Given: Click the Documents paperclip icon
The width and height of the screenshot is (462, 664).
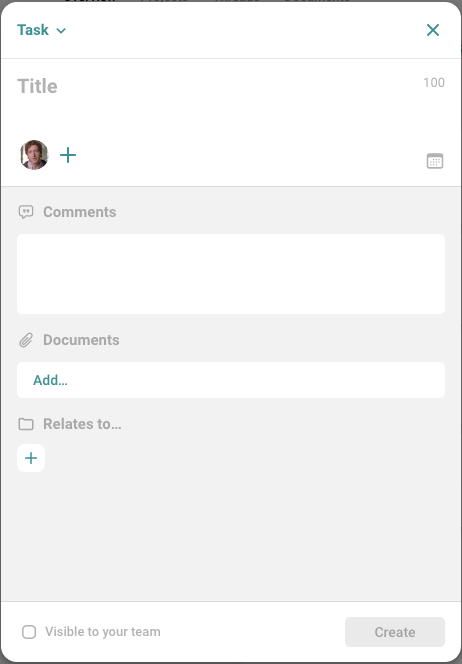Looking at the screenshot, I should click(26, 340).
